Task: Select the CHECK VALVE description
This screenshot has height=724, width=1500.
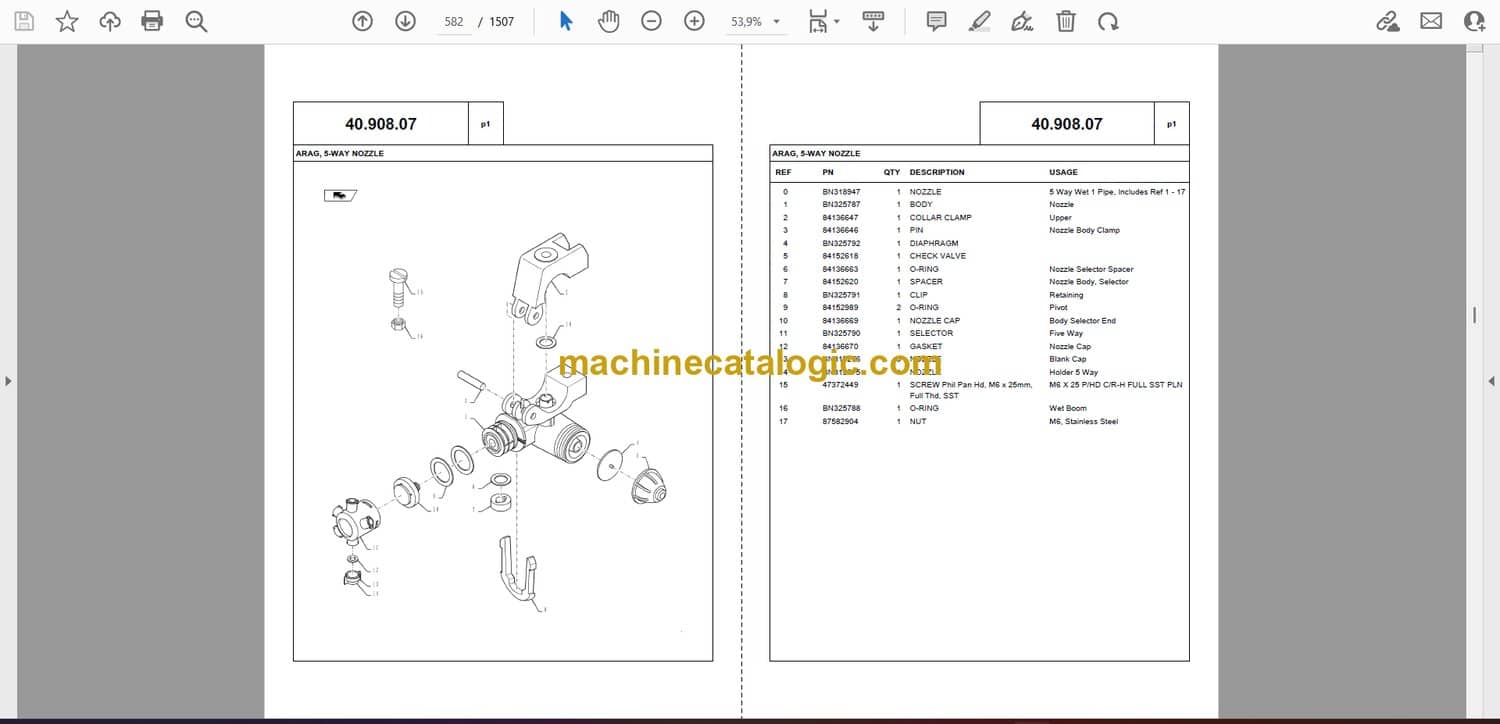Action: pyautogui.click(x=938, y=256)
